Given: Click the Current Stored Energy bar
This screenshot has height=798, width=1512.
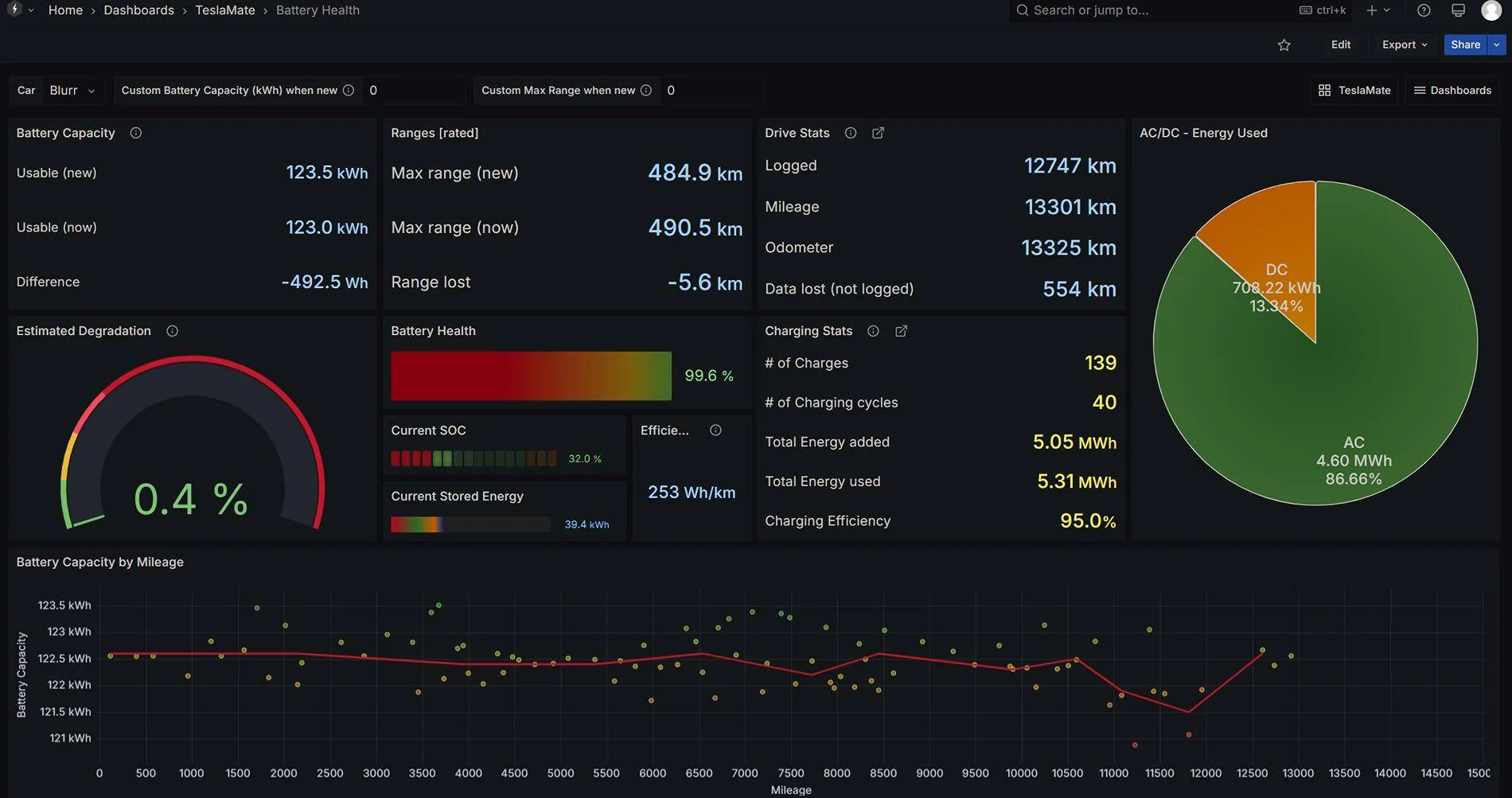Looking at the screenshot, I should click(470, 524).
